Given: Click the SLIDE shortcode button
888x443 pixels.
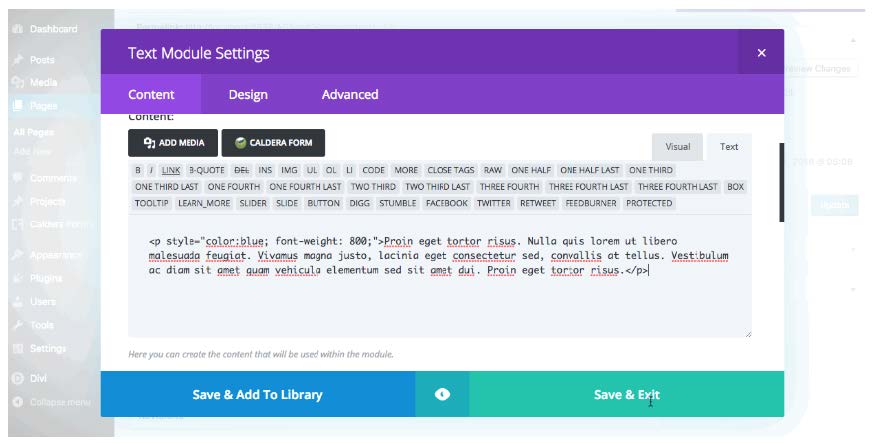Looking at the screenshot, I should click(287, 203).
